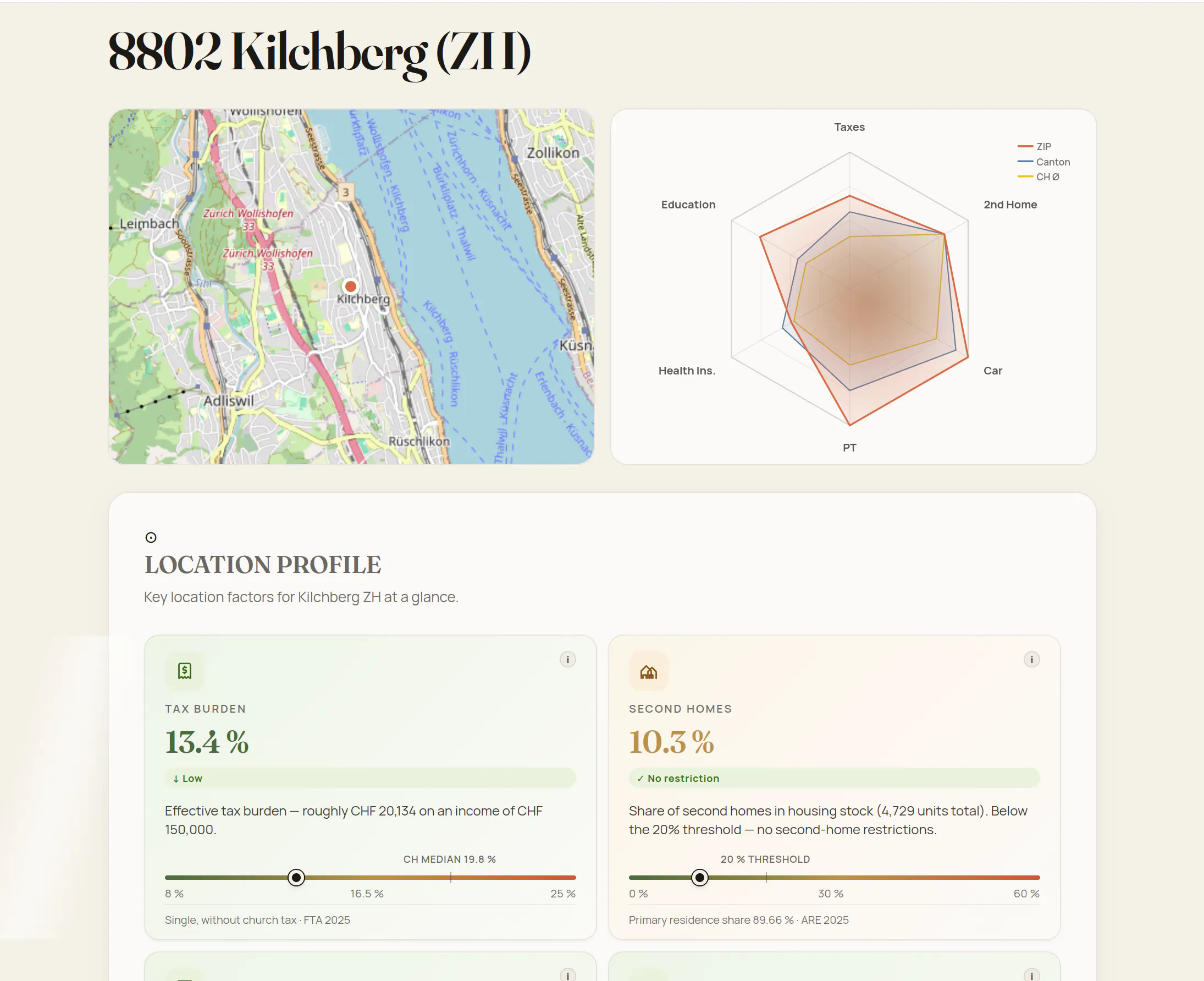Click the PT axis label on radar chart

[x=849, y=448]
